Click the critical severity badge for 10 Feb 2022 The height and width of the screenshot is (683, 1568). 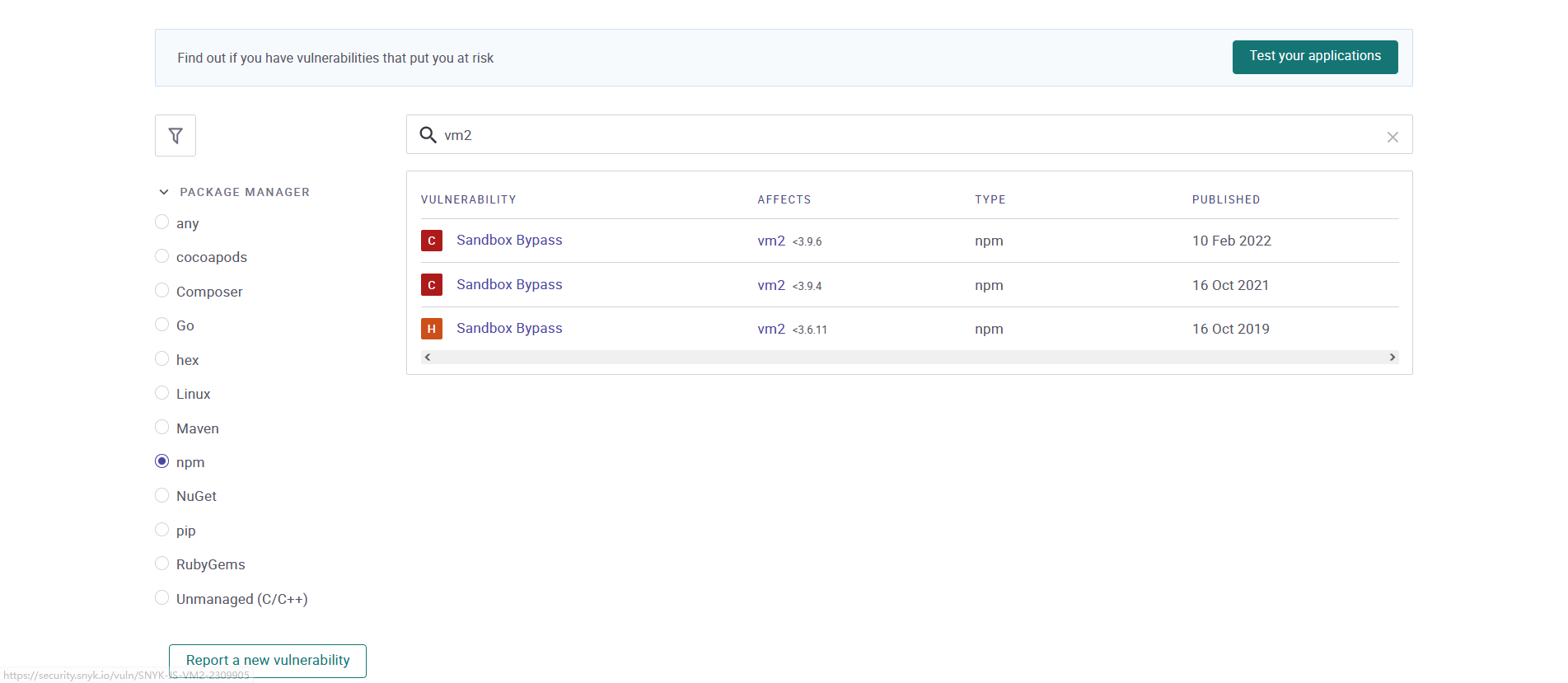pos(432,241)
